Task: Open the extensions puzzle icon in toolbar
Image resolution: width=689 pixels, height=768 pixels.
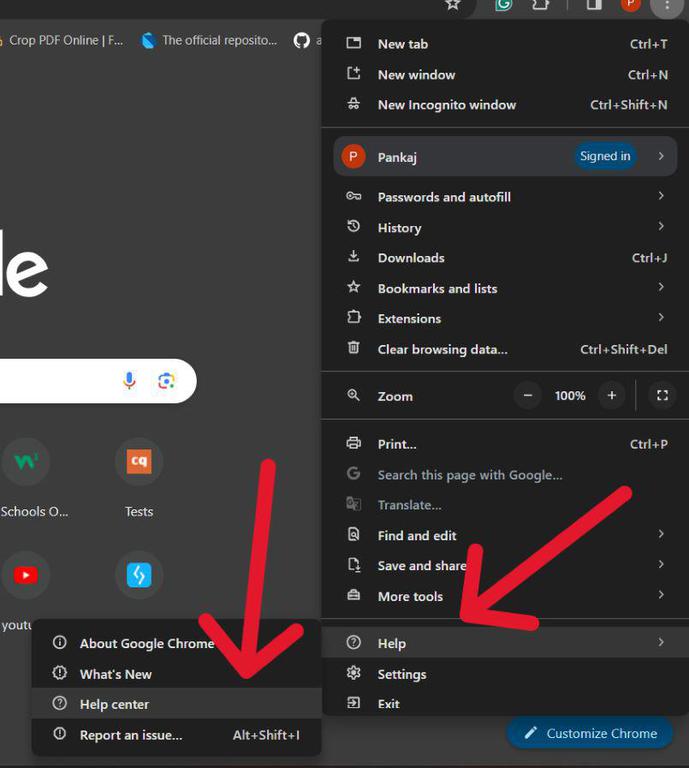Action: pyautogui.click(x=541, y=5)
